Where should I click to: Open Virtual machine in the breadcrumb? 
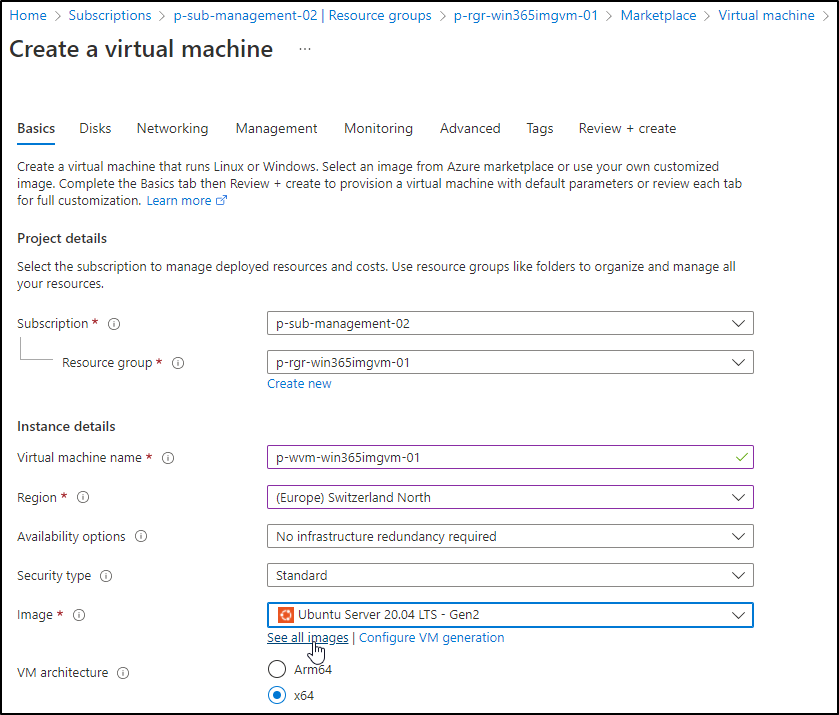click(x=766, y=16)
